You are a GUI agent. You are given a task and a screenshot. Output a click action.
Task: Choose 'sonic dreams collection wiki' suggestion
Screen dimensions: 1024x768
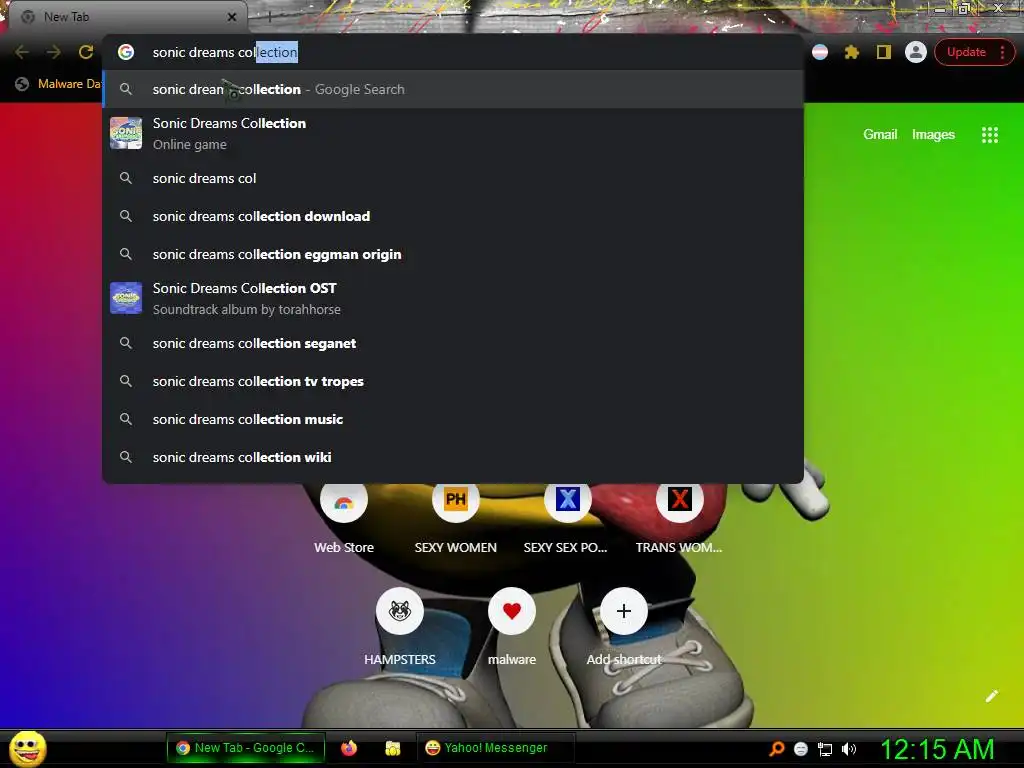(x=453, y=457)
